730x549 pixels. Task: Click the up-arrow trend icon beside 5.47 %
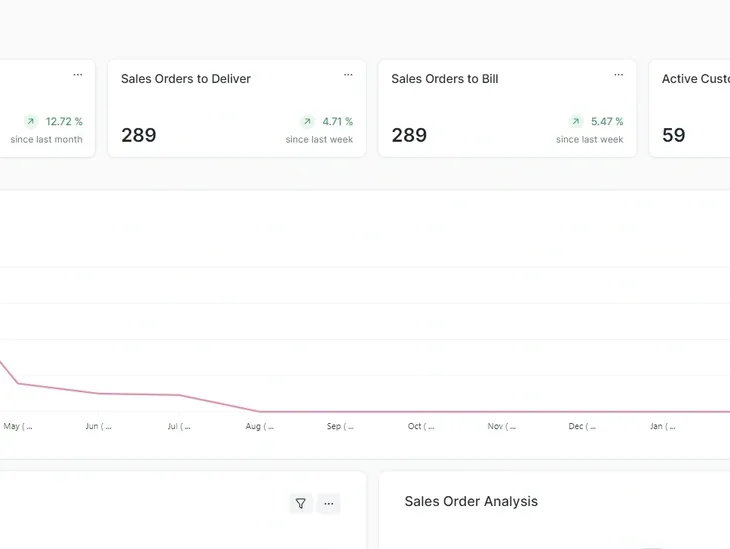576,122
